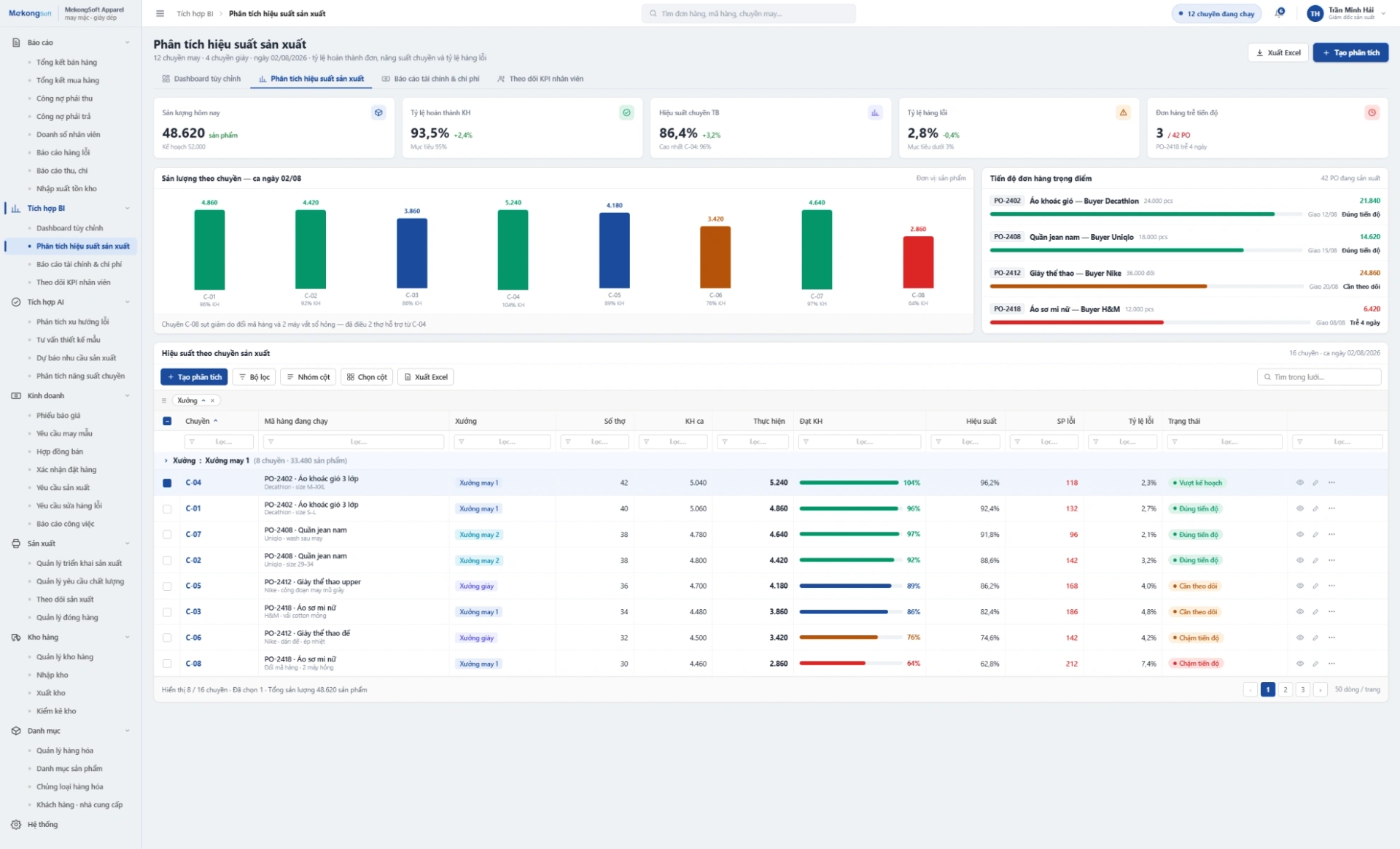
Task: Switch to Báo cáo tài chính & chi phí tab
Action: click(x=430, y=79)
